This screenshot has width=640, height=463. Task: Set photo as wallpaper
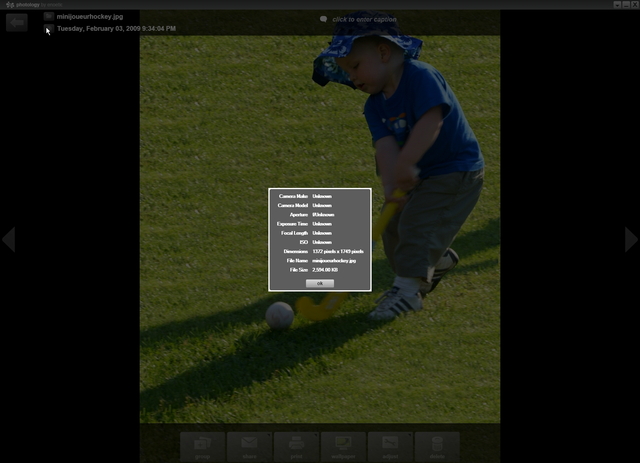(344, 446)
